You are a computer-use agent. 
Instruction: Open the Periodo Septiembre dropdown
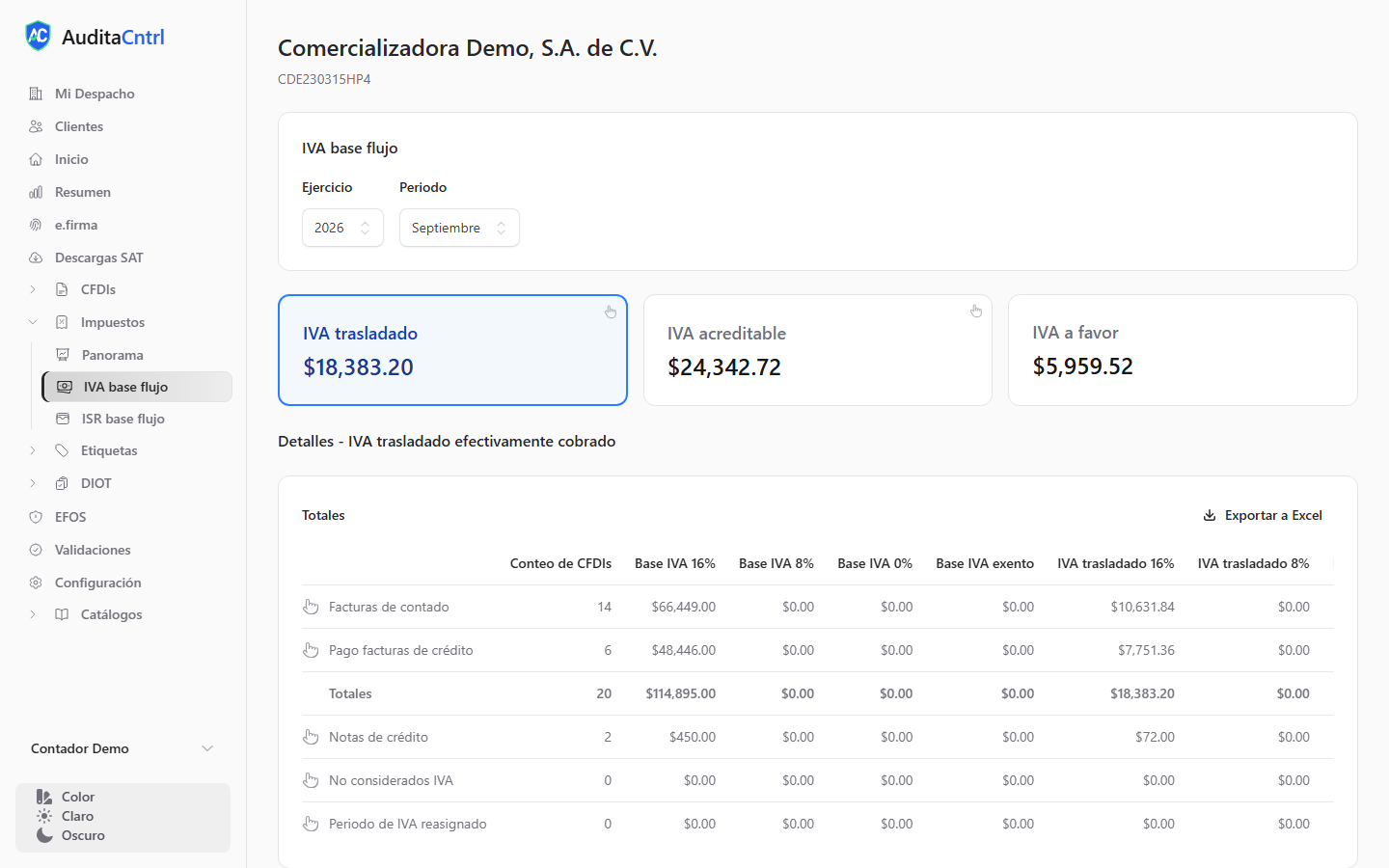coord(459,228)
